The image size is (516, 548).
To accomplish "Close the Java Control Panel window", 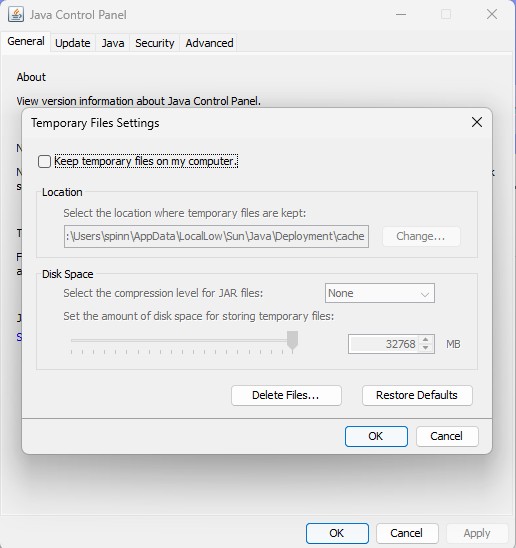I will 492,15.
